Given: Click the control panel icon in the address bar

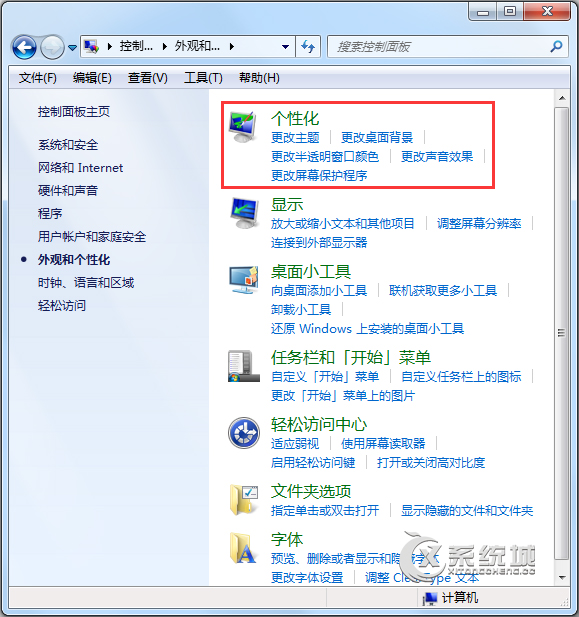Looking at the screenshot, I should point(91,46).
